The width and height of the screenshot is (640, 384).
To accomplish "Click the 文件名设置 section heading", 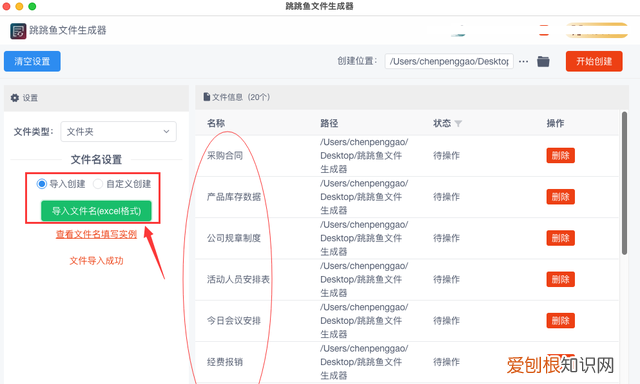I will click(96, 160).
